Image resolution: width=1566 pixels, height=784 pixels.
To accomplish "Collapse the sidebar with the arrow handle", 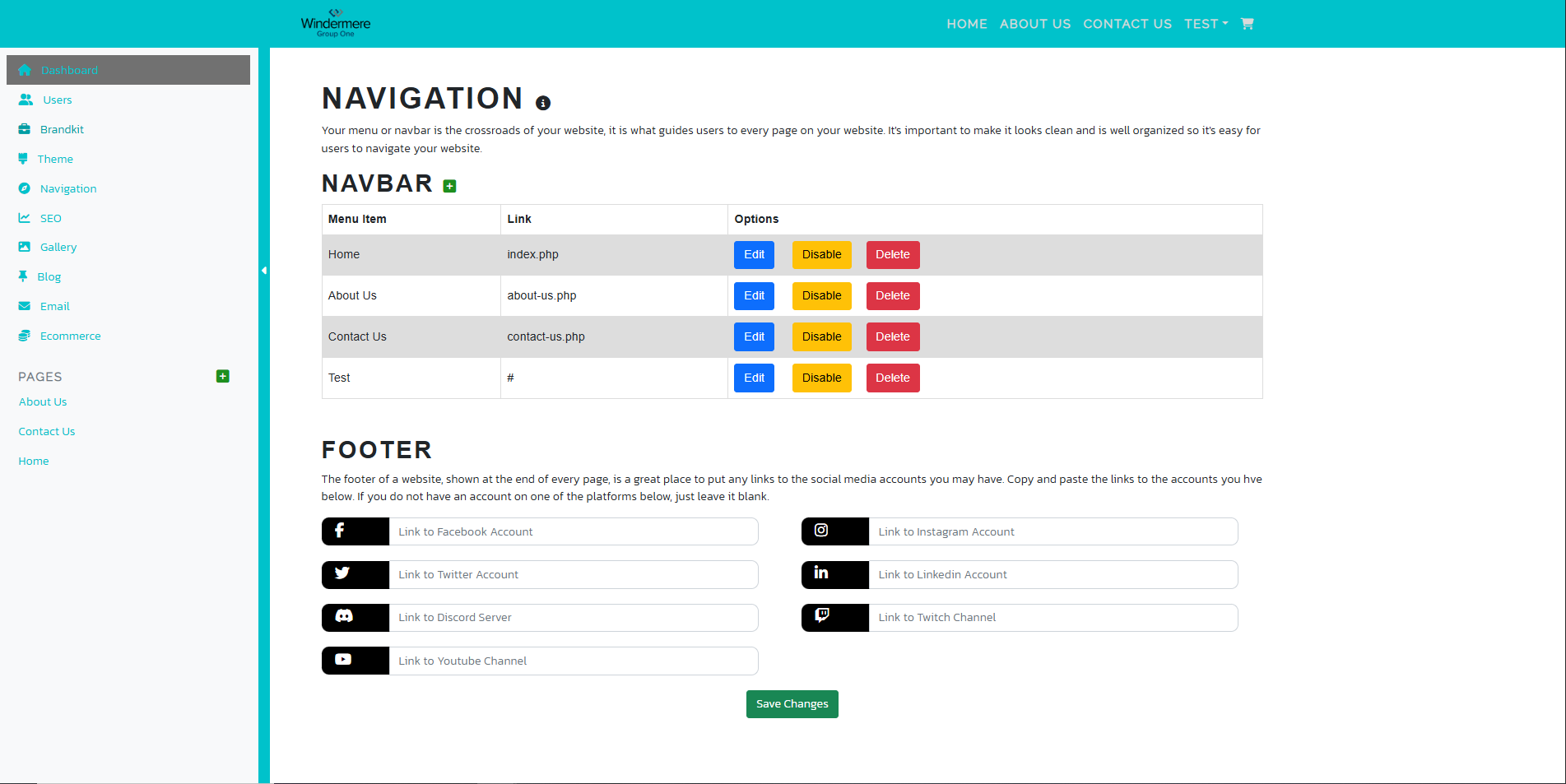I will [264, 270].
